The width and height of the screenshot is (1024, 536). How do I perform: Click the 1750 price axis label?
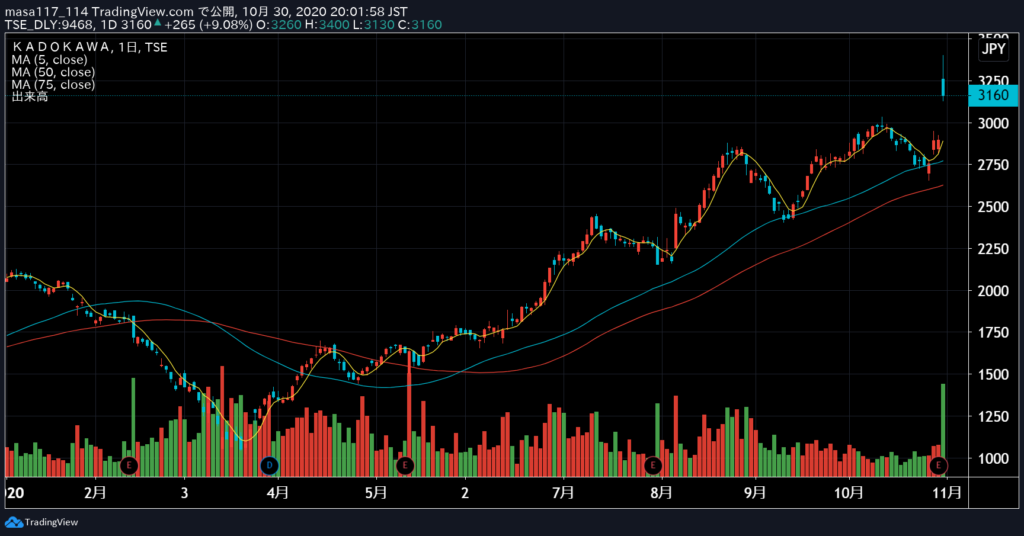click(x=993, y=332)
